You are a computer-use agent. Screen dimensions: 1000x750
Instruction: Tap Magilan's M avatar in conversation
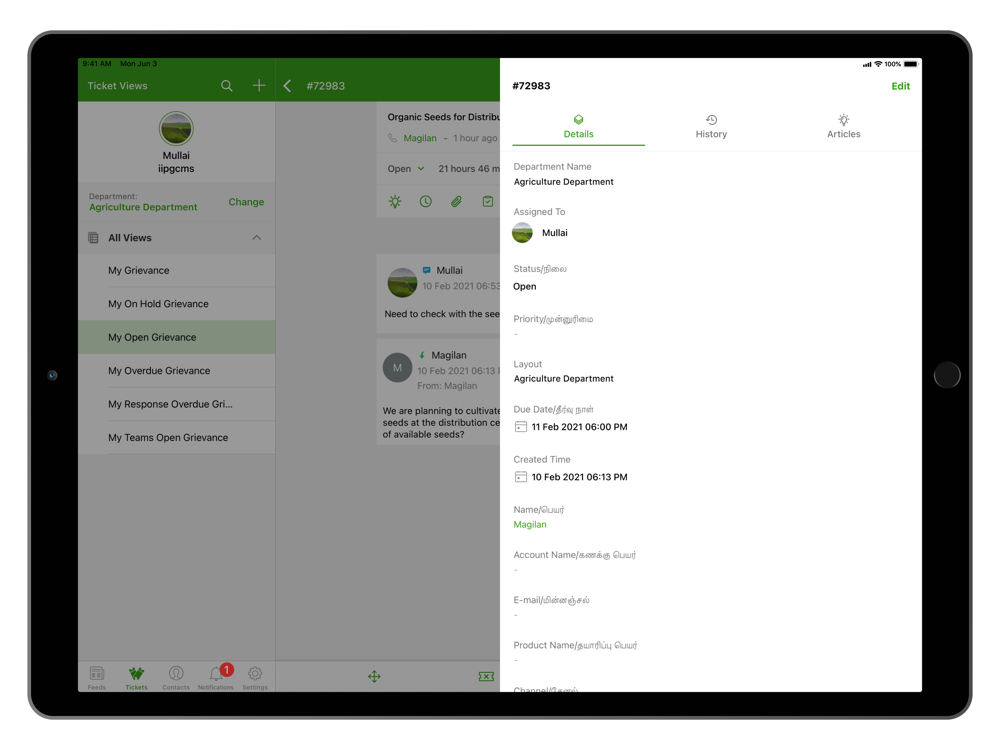pyautogui.click(x=397, y=368)
